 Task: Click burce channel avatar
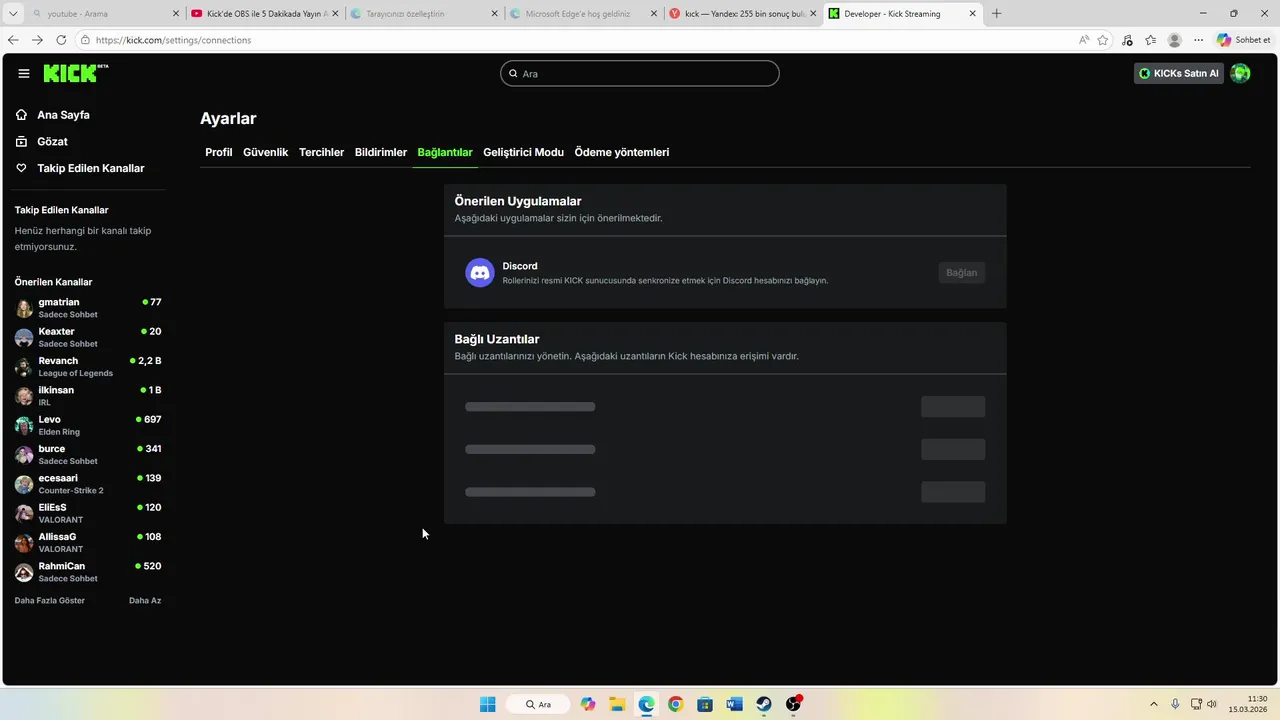point(24,455)
